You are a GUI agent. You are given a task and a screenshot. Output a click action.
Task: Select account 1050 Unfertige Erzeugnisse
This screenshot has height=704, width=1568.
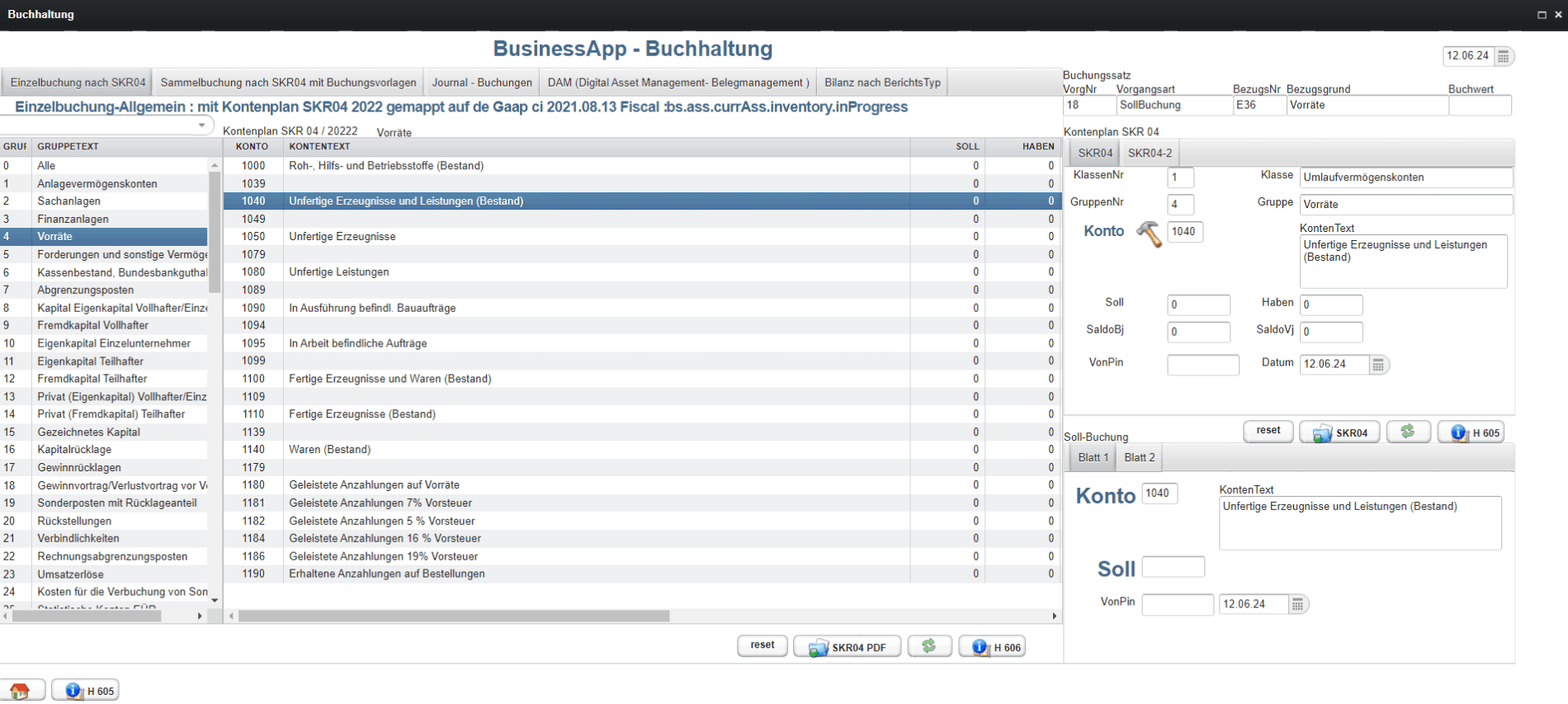(642, 237)
